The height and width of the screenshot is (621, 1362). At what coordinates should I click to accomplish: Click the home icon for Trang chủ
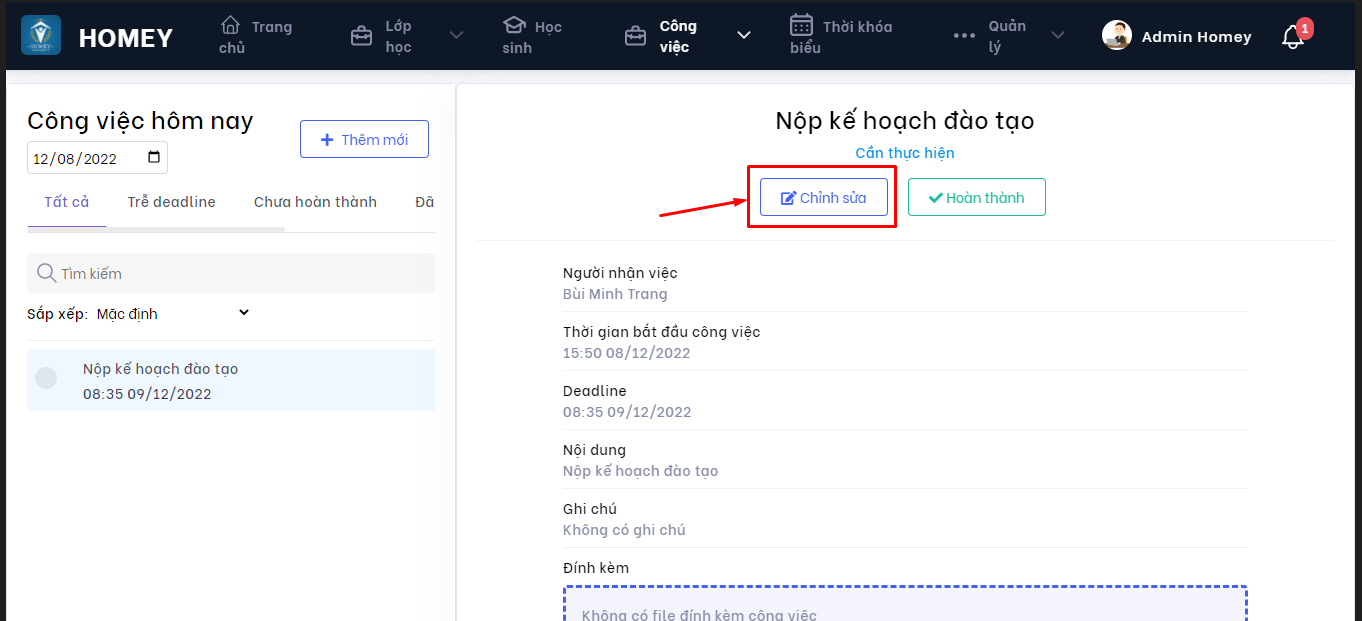(230, 25)
